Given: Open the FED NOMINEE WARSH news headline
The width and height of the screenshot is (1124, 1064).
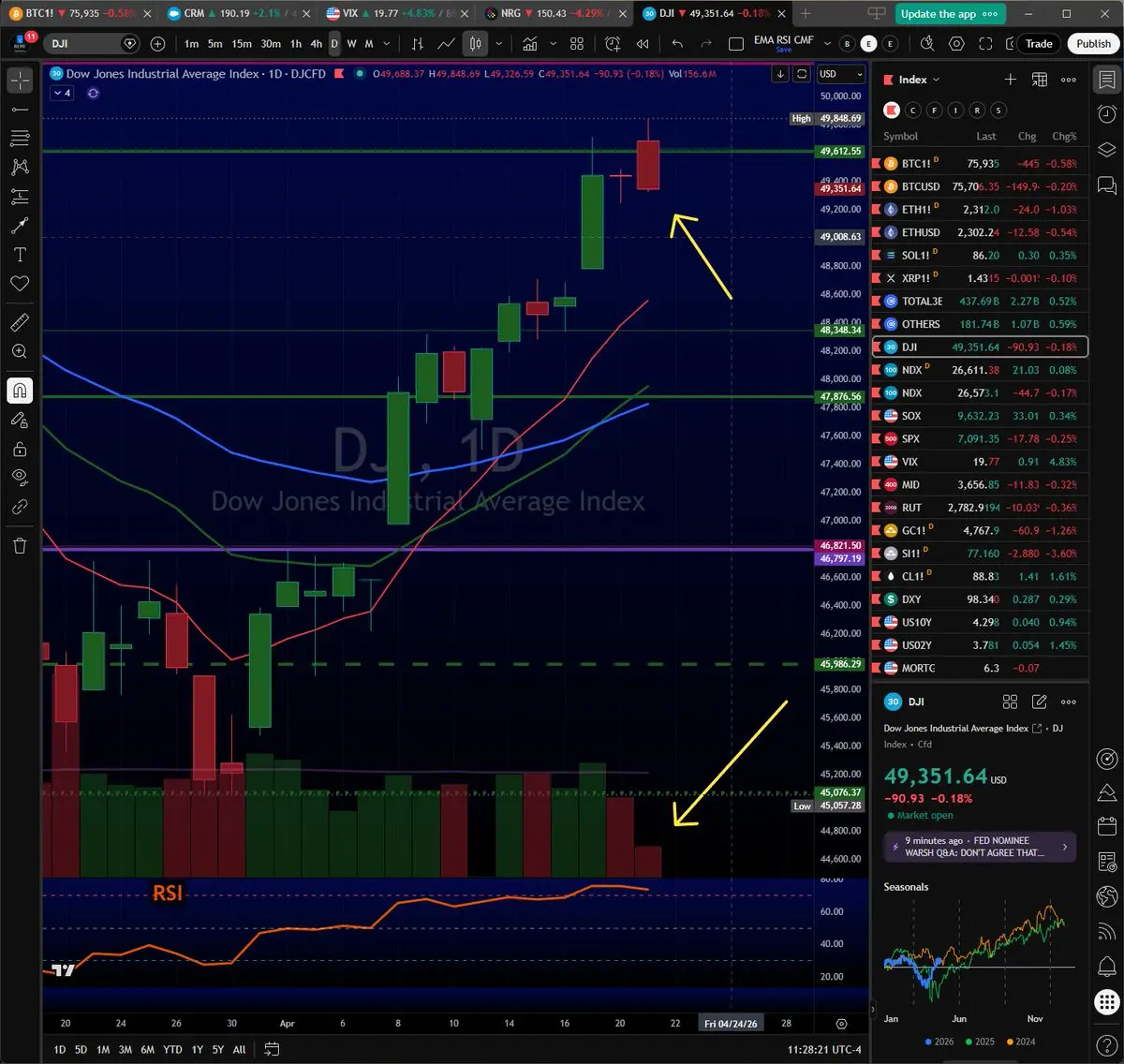Looking at the screenshot, I should (x=980, y=847).
